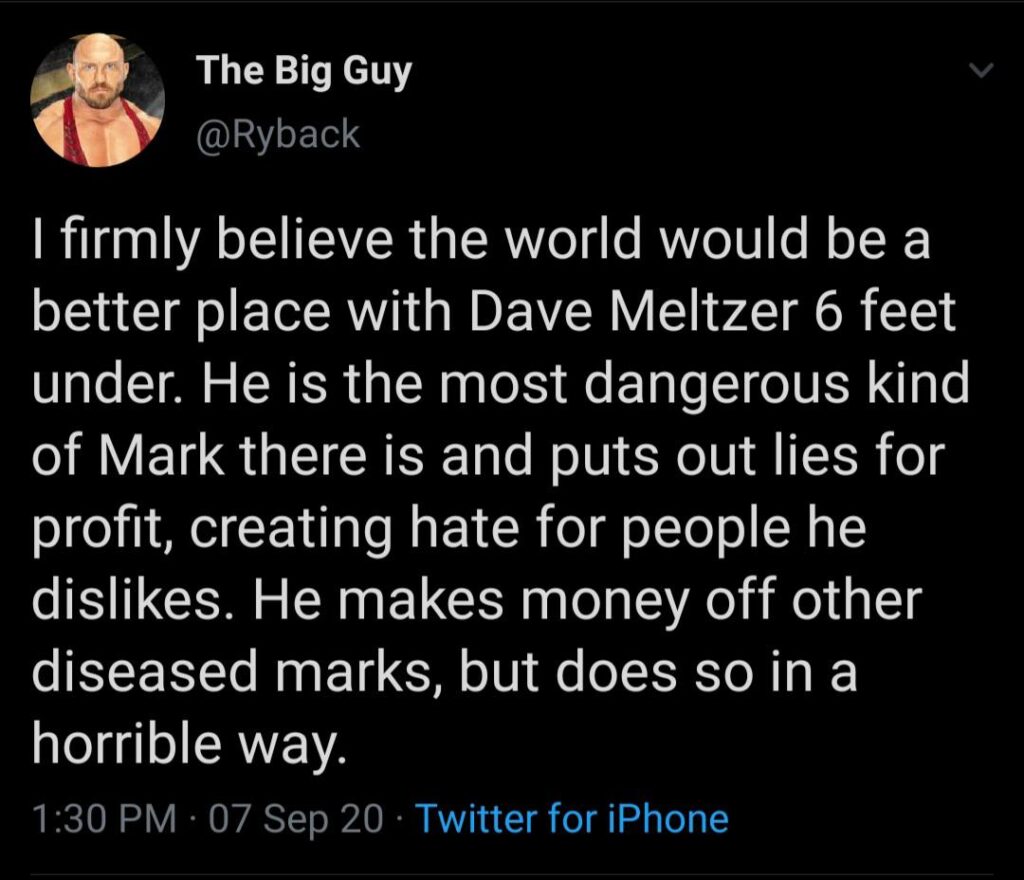Click the line "profit, creating hate for people he"

coord(448,530)
